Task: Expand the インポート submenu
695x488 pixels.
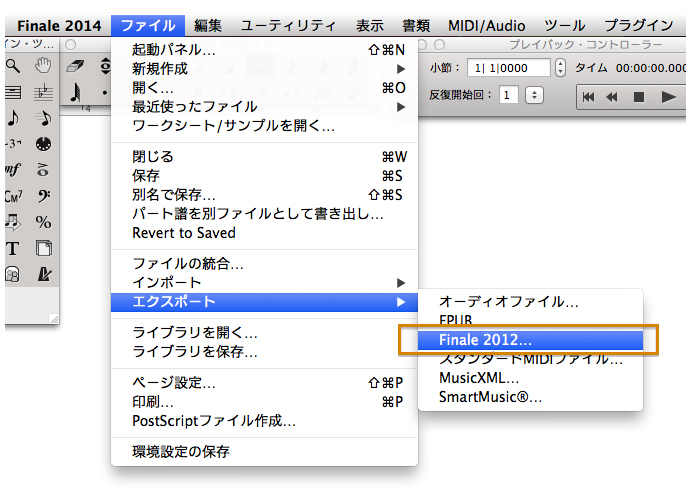Action: (x=265, y=282)
